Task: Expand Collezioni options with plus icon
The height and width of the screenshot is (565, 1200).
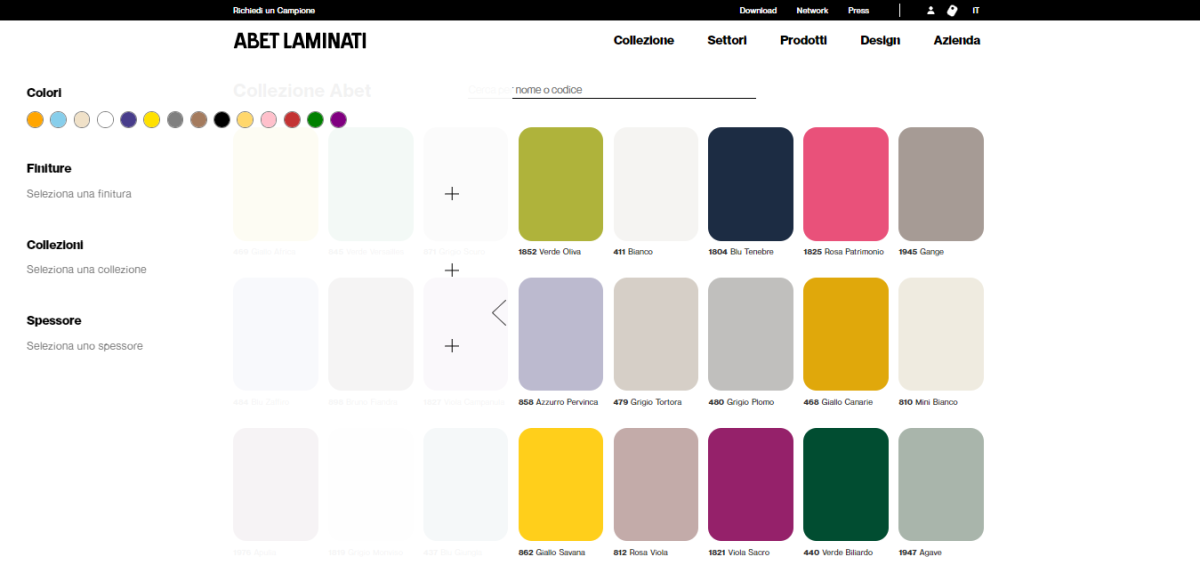Action: click(x=452, y=270)
